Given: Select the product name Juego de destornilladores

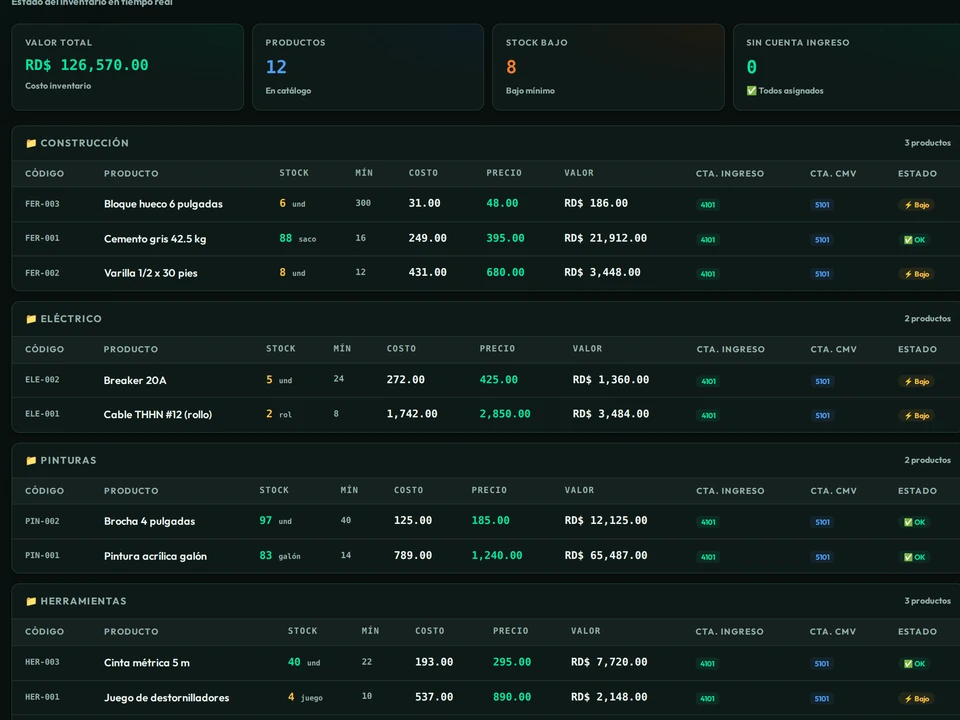Looking at the screenshot, I should click(167, 697).
